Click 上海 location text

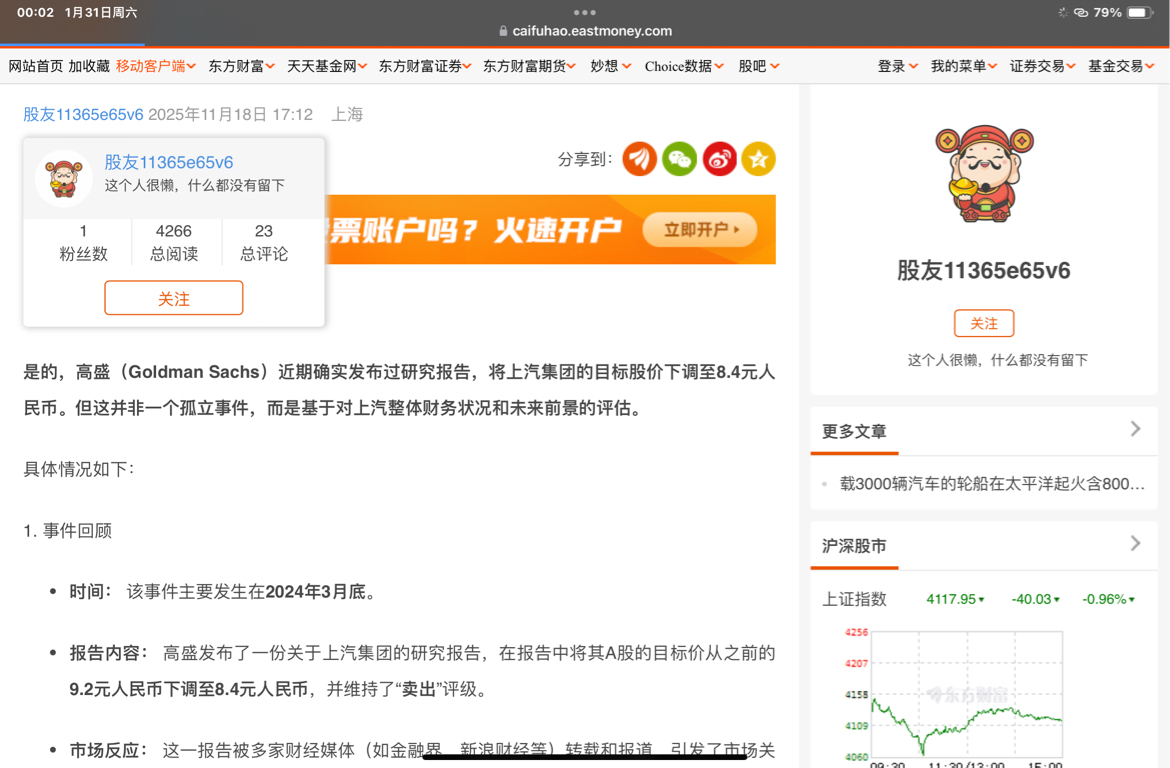[347, 114]
